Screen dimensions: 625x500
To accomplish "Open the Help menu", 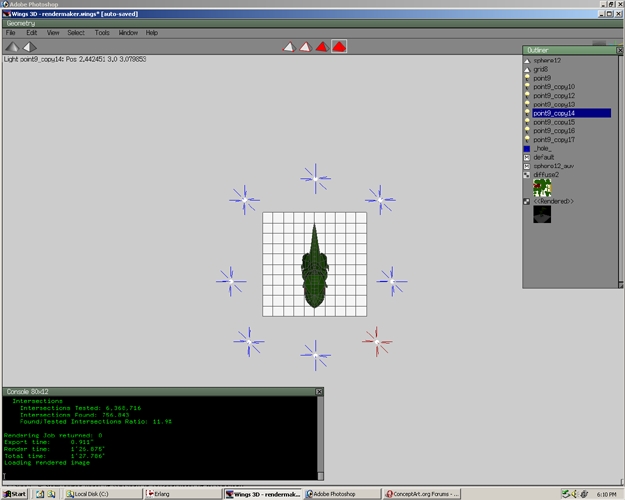I will point(151,33).
